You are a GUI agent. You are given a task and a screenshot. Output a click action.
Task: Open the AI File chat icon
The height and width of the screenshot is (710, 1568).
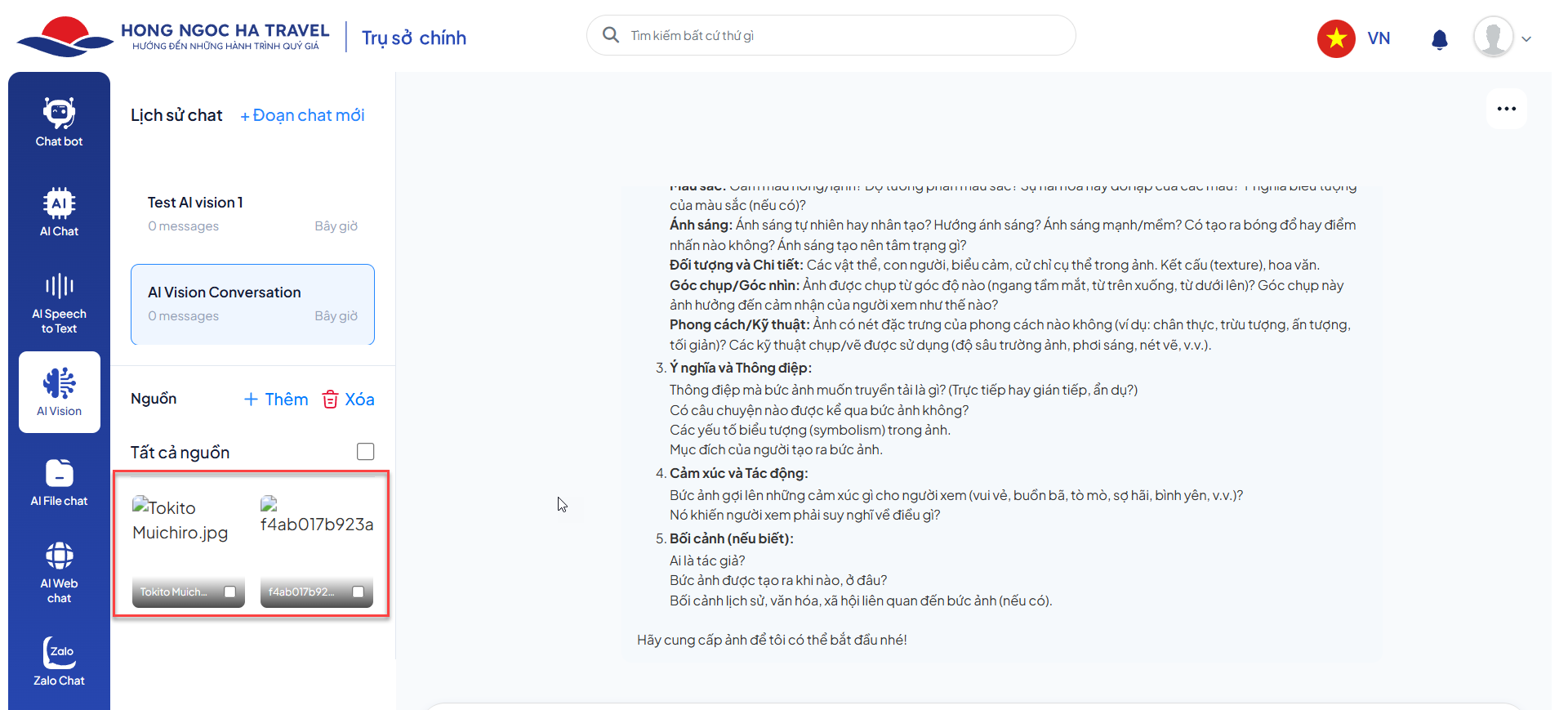pos(59,482)
